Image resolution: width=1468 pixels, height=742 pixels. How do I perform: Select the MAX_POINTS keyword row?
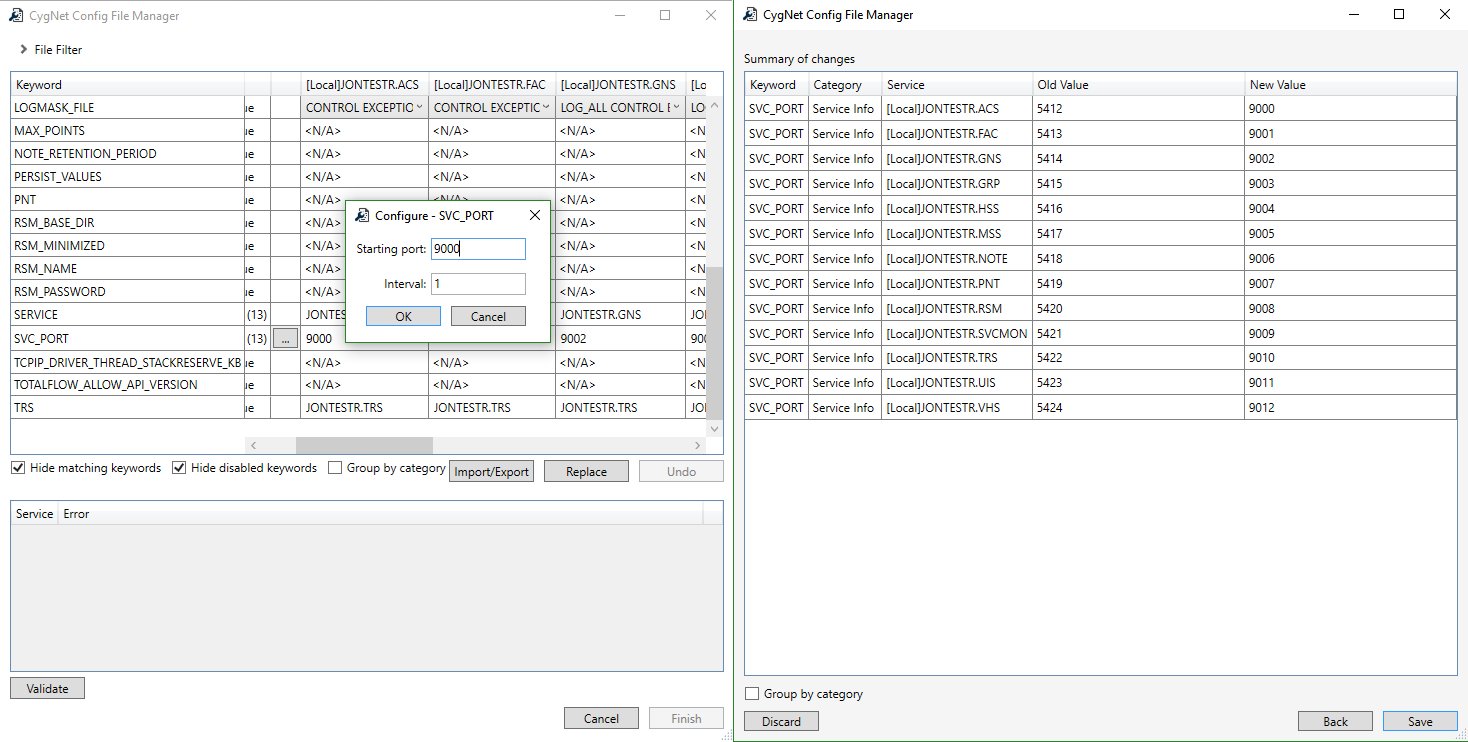[127, 131]
